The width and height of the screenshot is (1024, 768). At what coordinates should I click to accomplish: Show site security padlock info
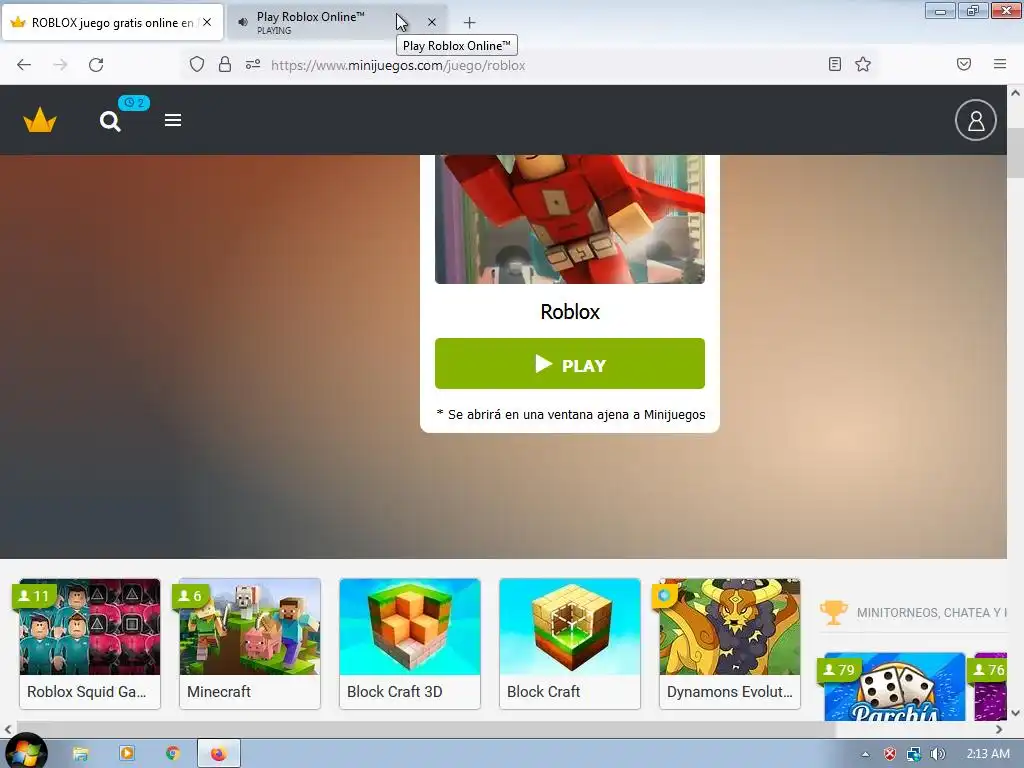coord(225,64)
